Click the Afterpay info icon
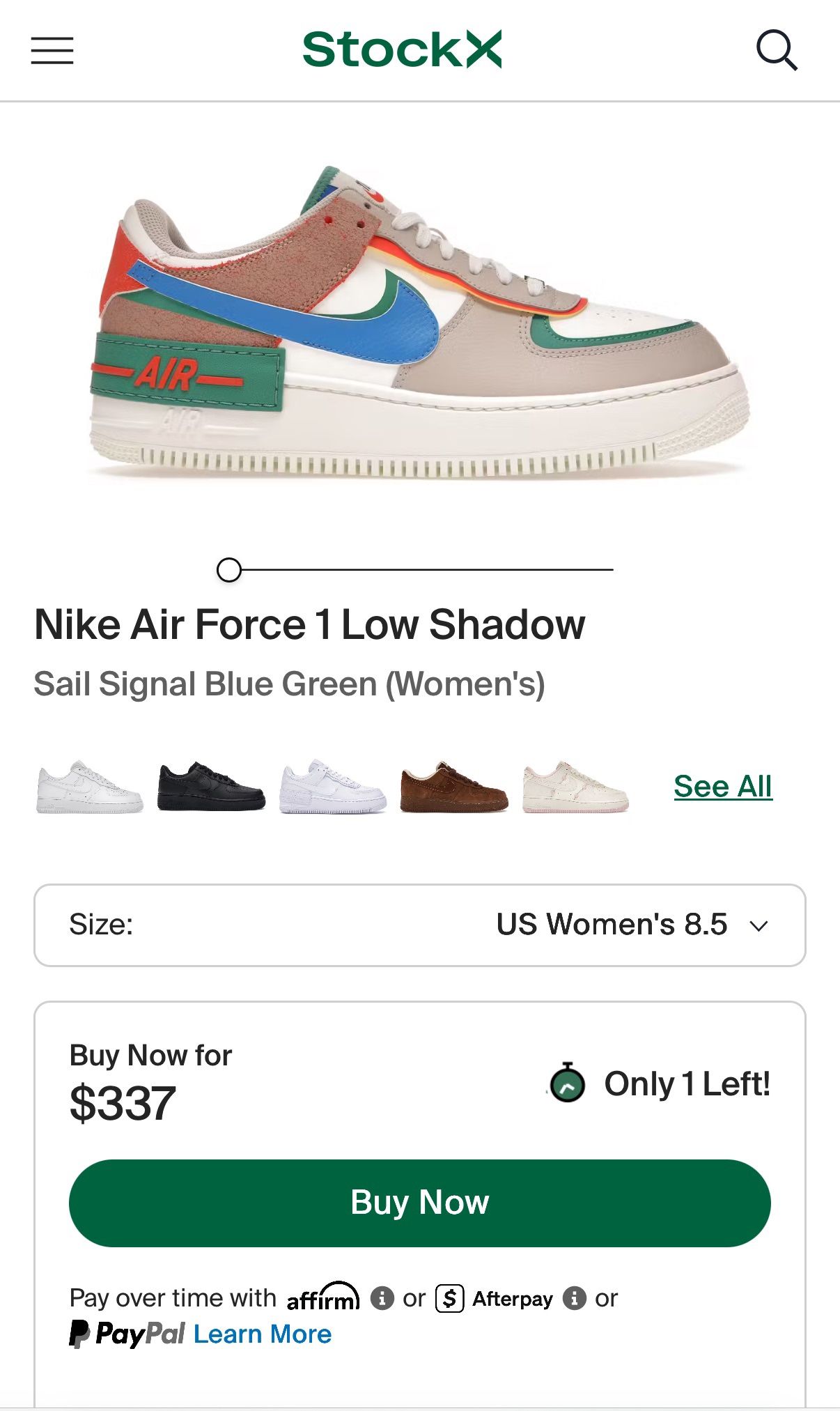 (574, 1298)
